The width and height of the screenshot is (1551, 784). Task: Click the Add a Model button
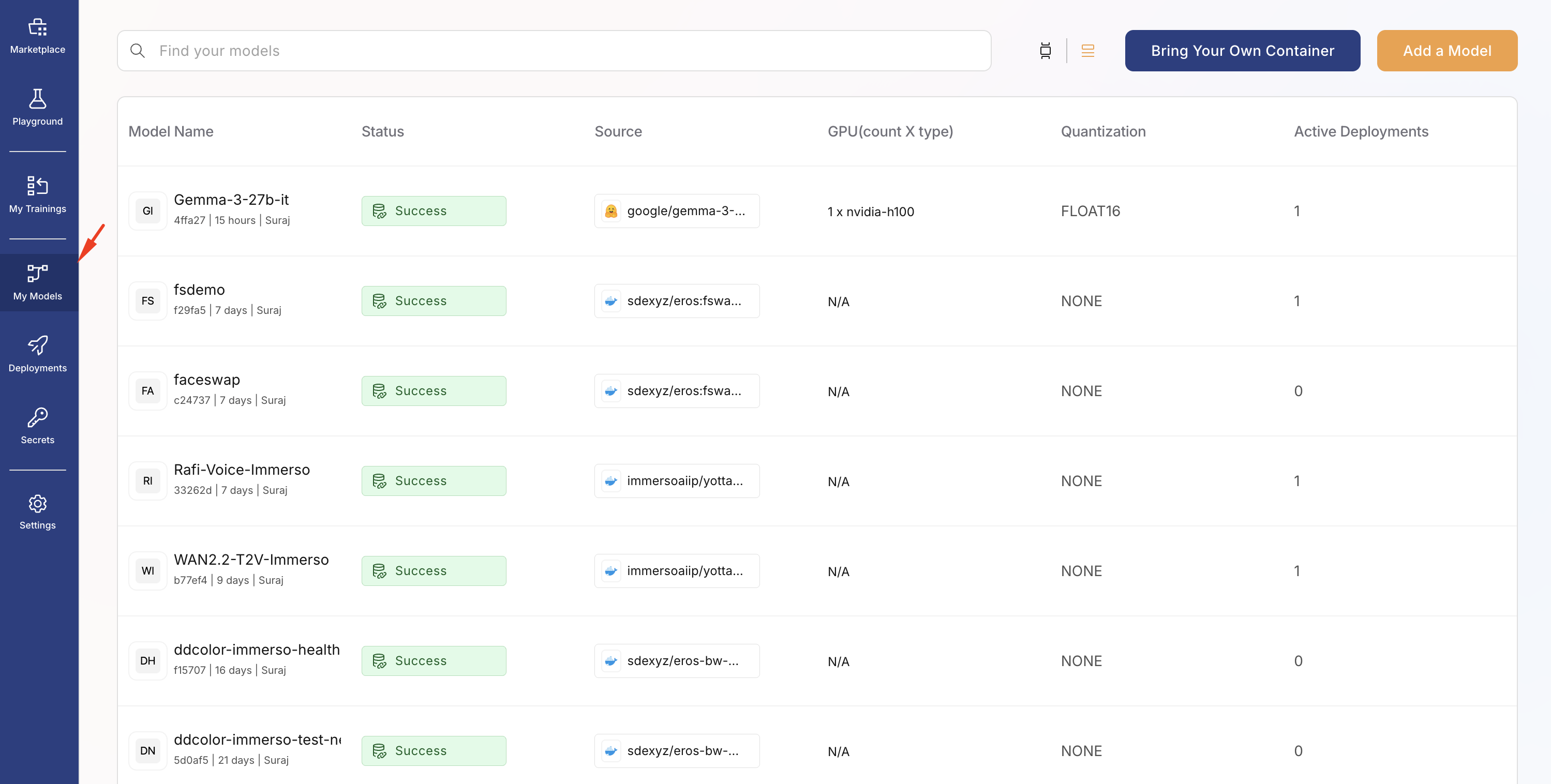pos(1446,51)
